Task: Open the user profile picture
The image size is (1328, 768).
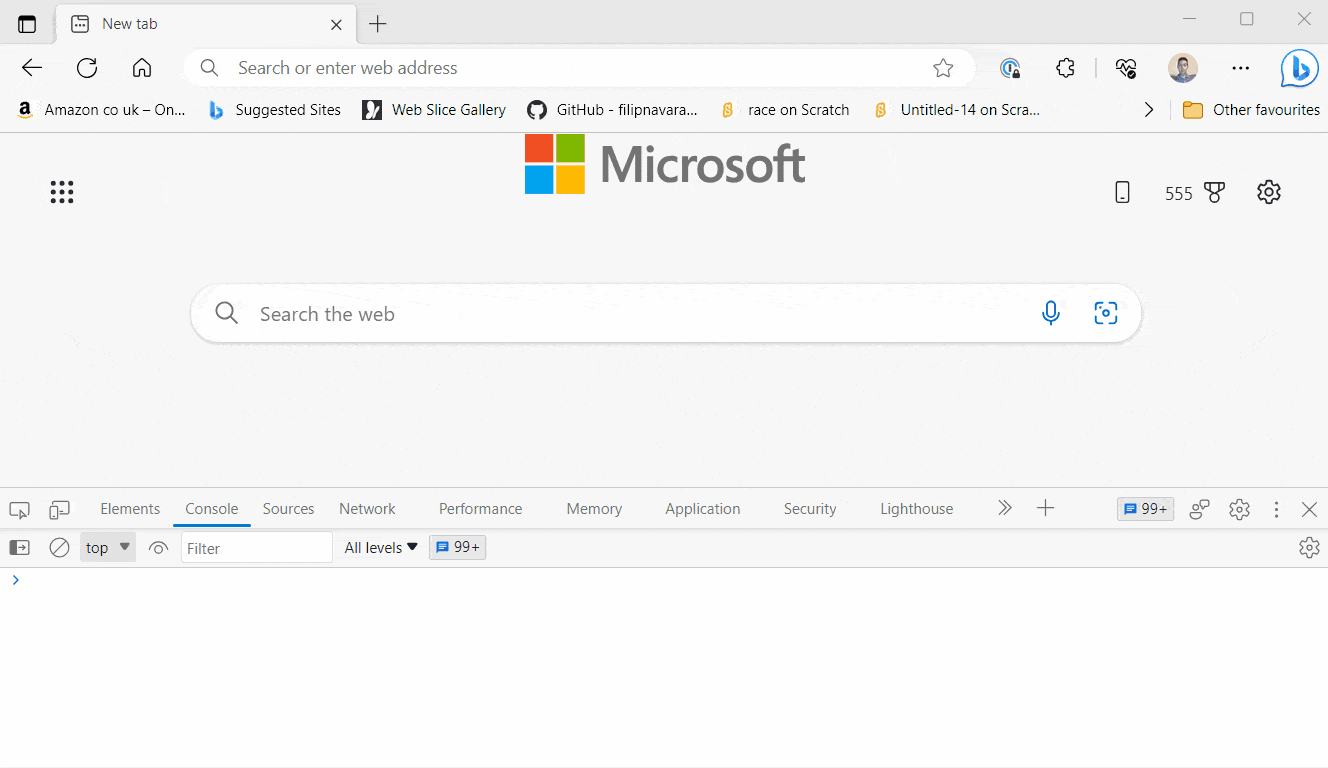Action: click(1183, 68)
